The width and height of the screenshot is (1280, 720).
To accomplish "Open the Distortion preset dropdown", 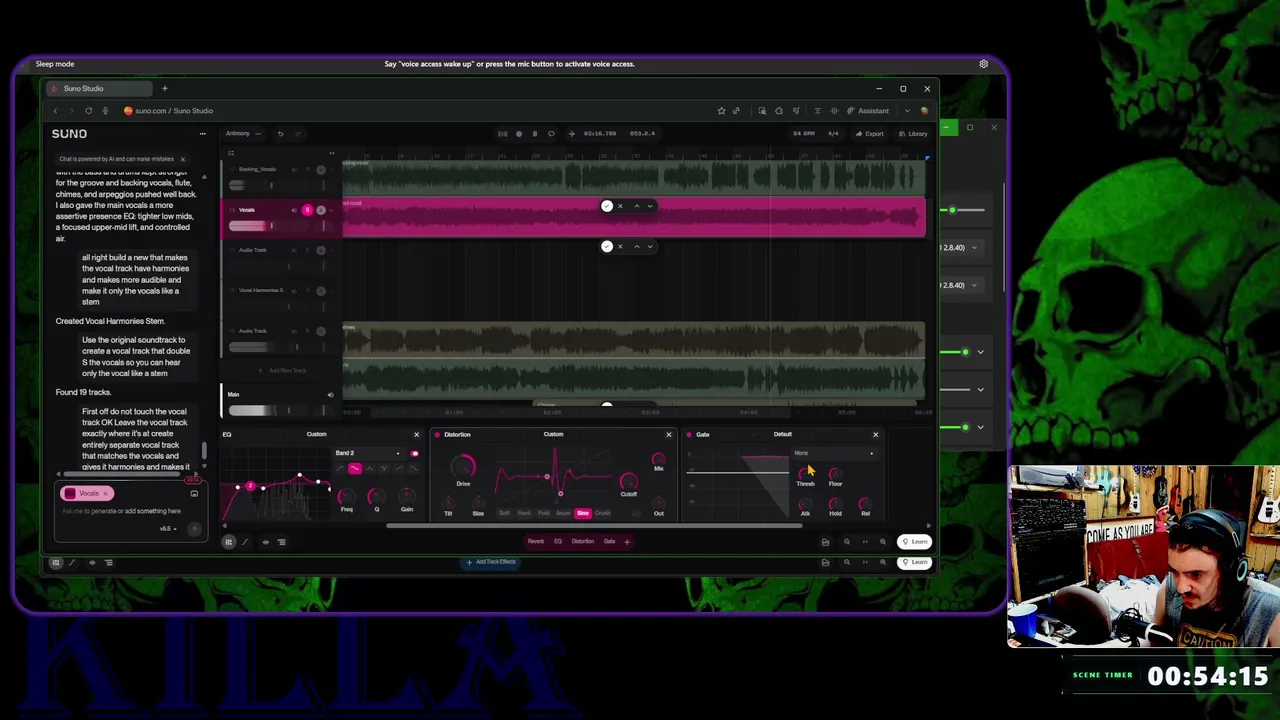I will point(553,434).
